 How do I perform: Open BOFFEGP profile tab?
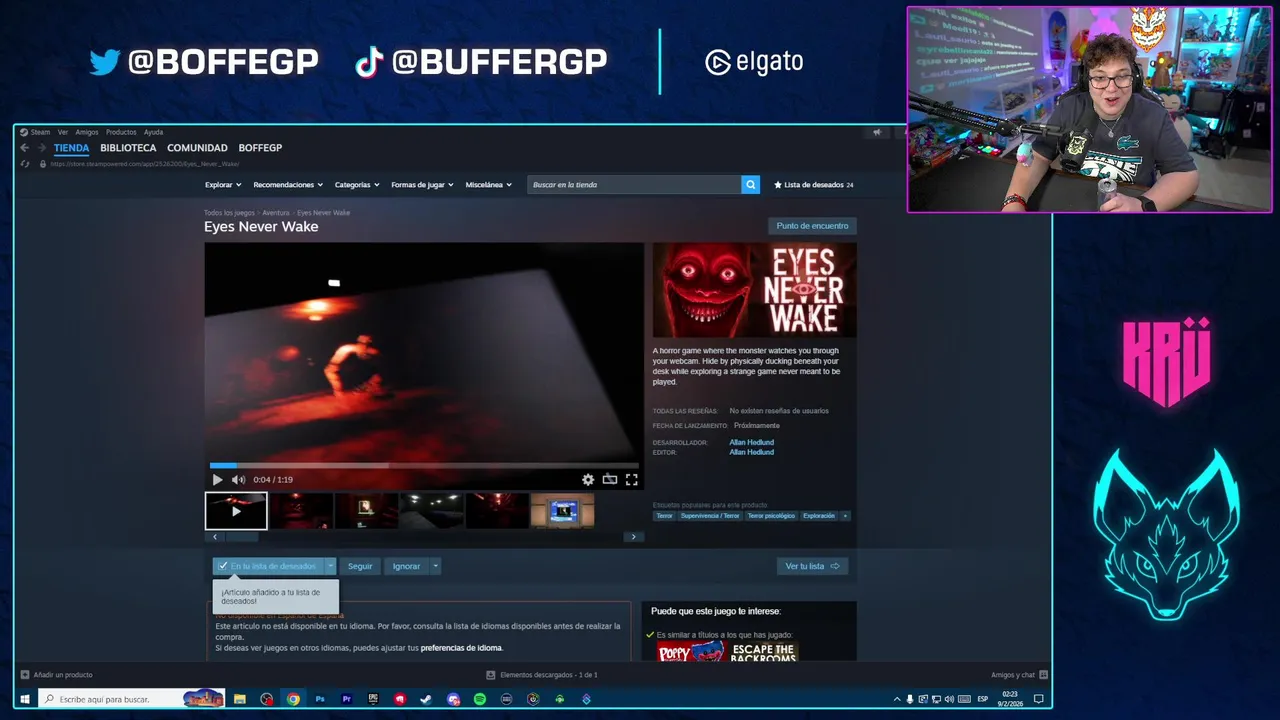coord(260,148)
